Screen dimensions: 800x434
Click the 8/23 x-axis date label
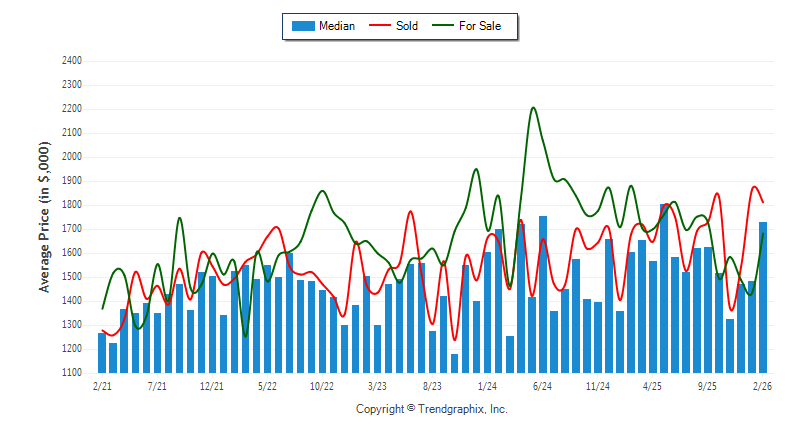(433, 385)
